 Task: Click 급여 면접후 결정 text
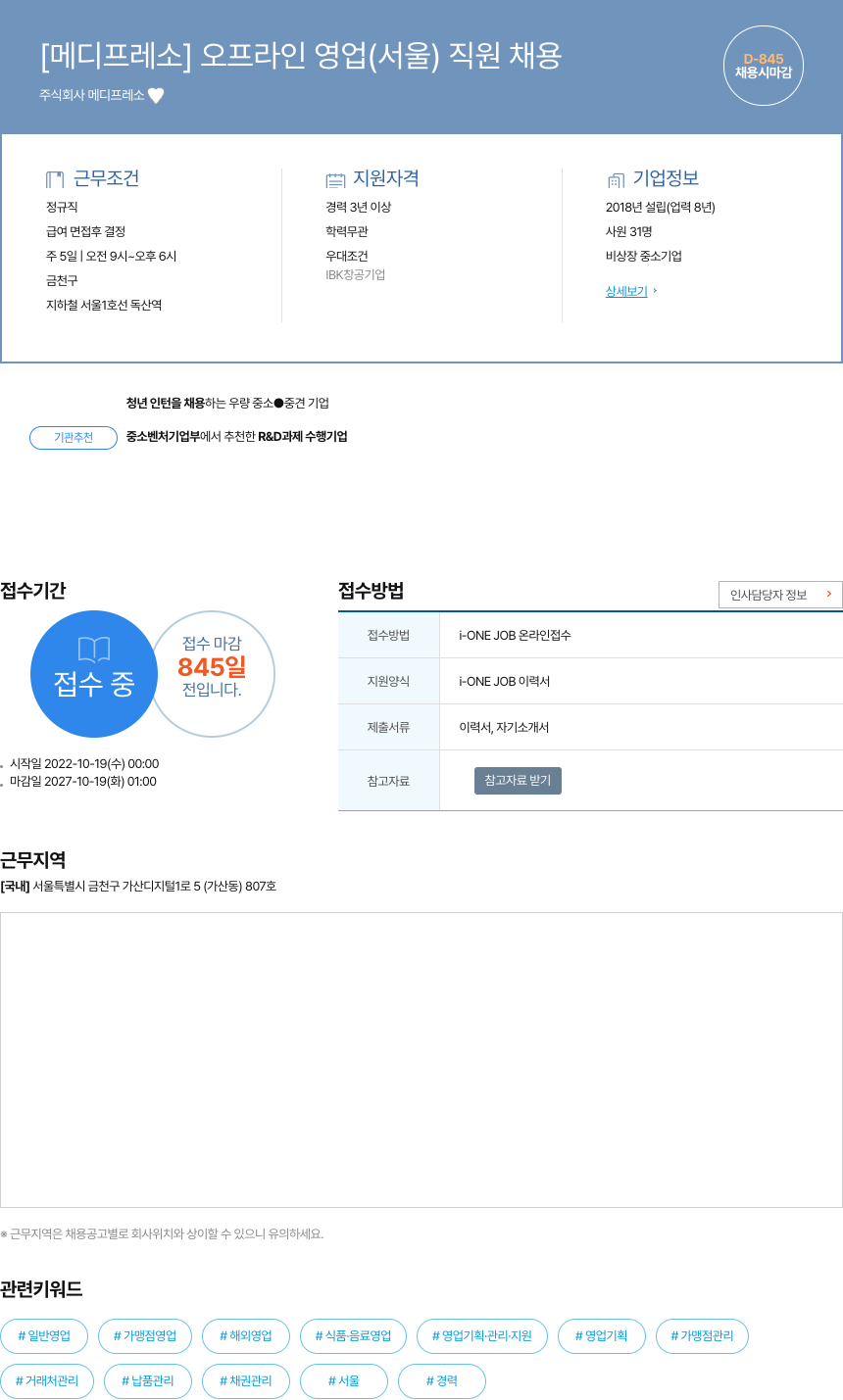coord(85,232)
